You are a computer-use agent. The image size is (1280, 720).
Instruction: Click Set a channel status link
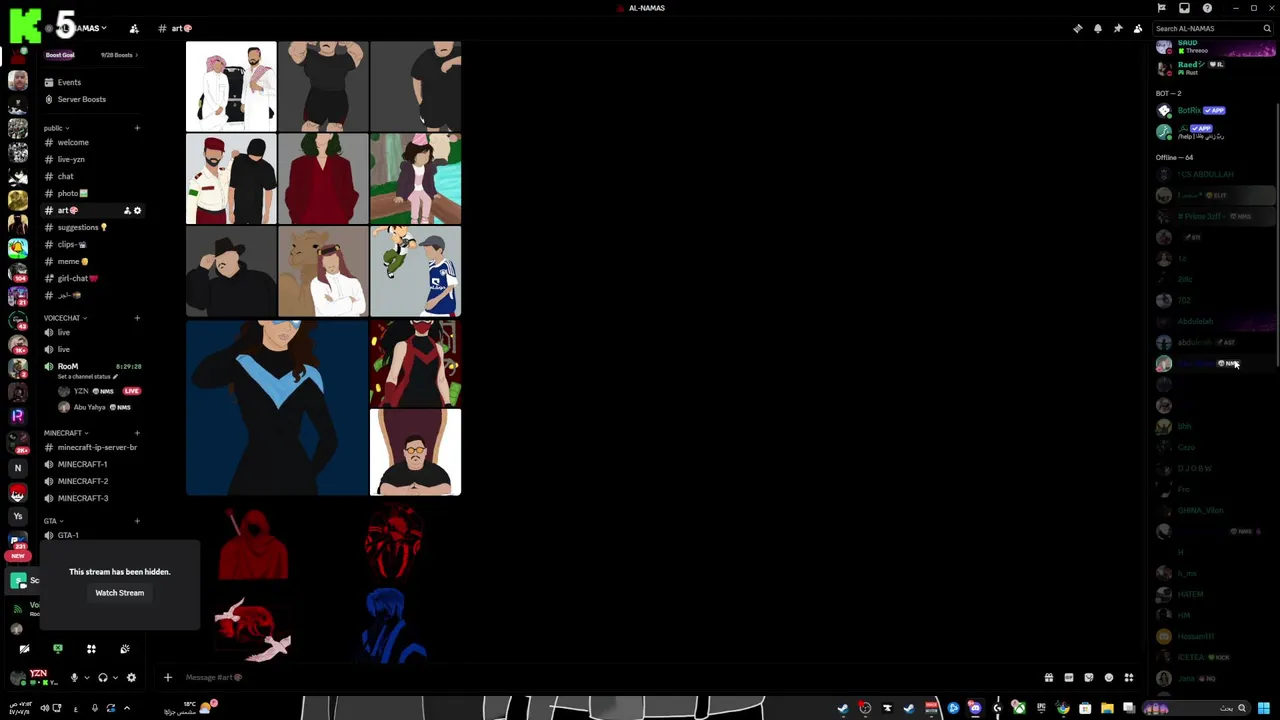tap(87, 377)
